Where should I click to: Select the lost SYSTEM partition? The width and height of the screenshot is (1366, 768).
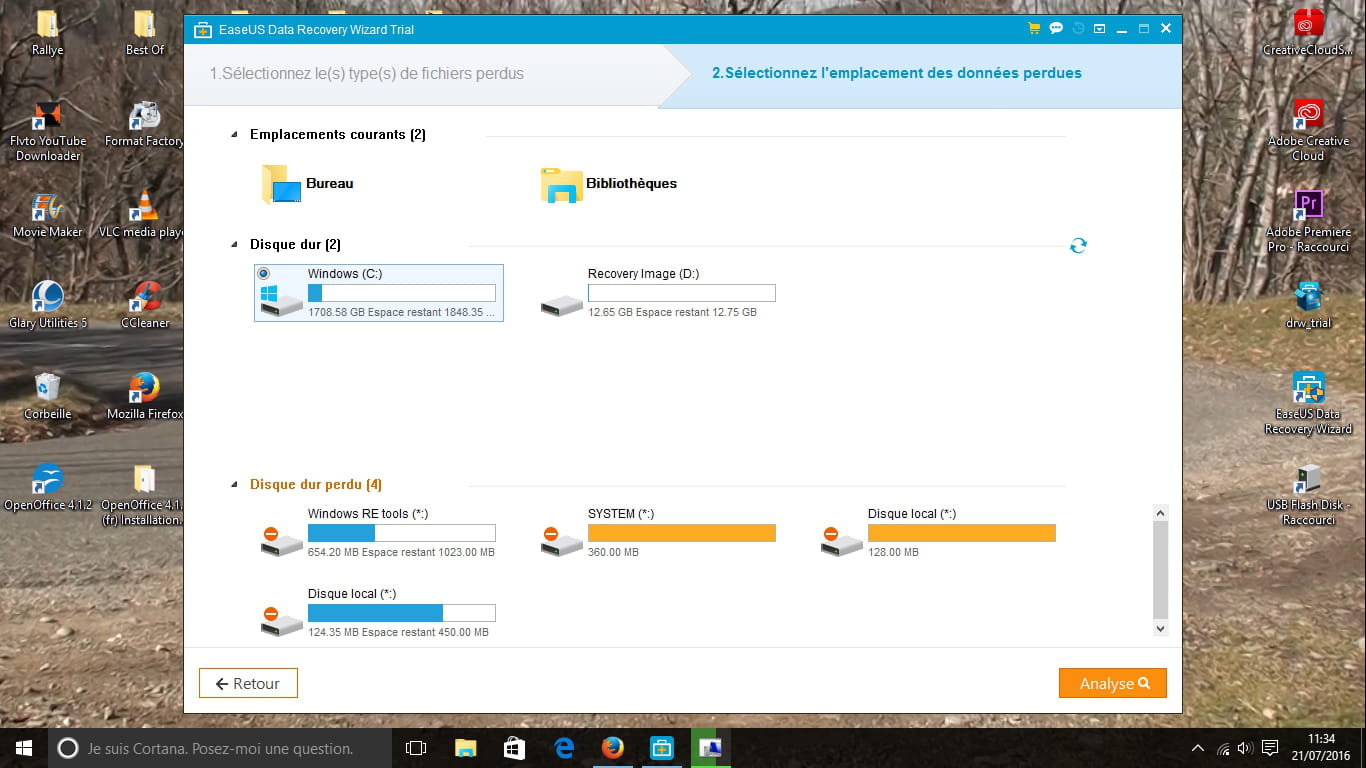[658, 533]
